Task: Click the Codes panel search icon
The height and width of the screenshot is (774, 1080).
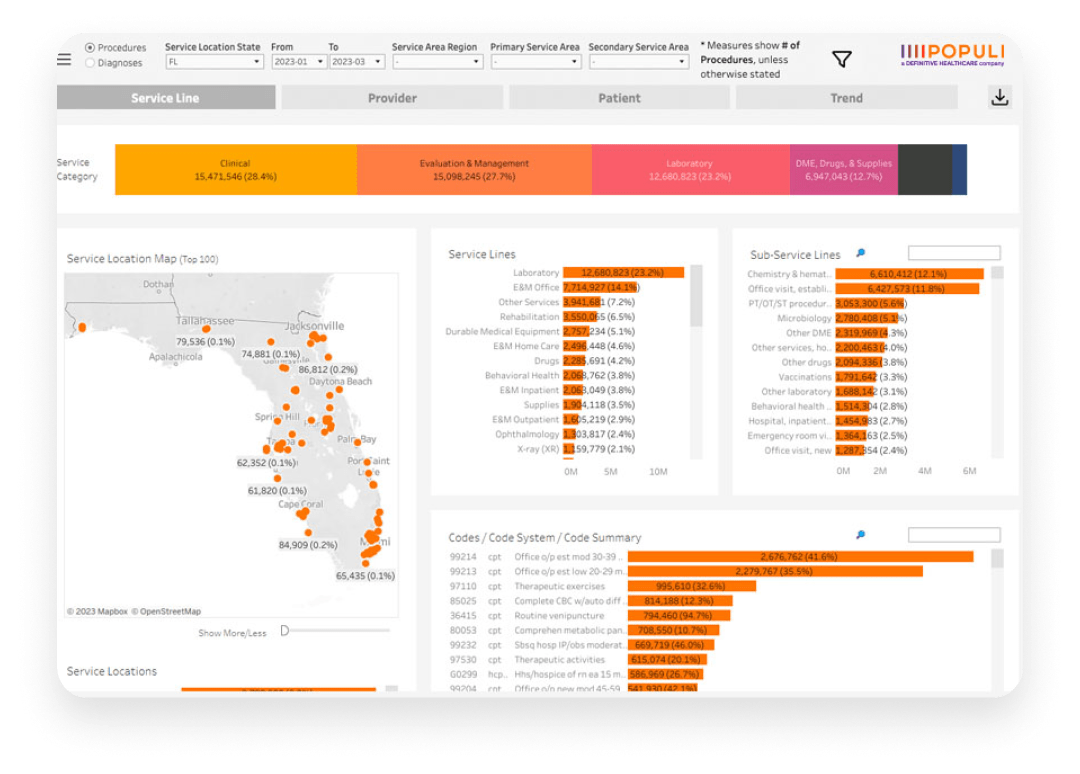Action: (x=860, y=536)
